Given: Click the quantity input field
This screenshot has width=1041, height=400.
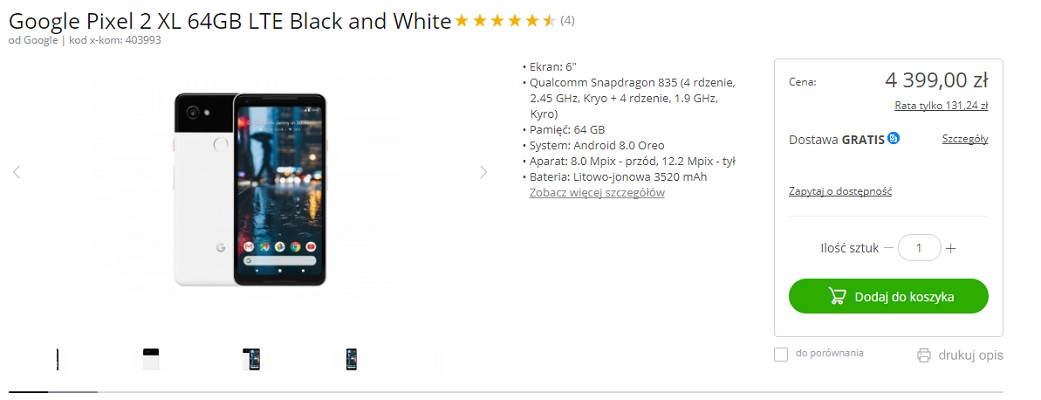Looking at the screenshot, I should [x=920, y=248].
